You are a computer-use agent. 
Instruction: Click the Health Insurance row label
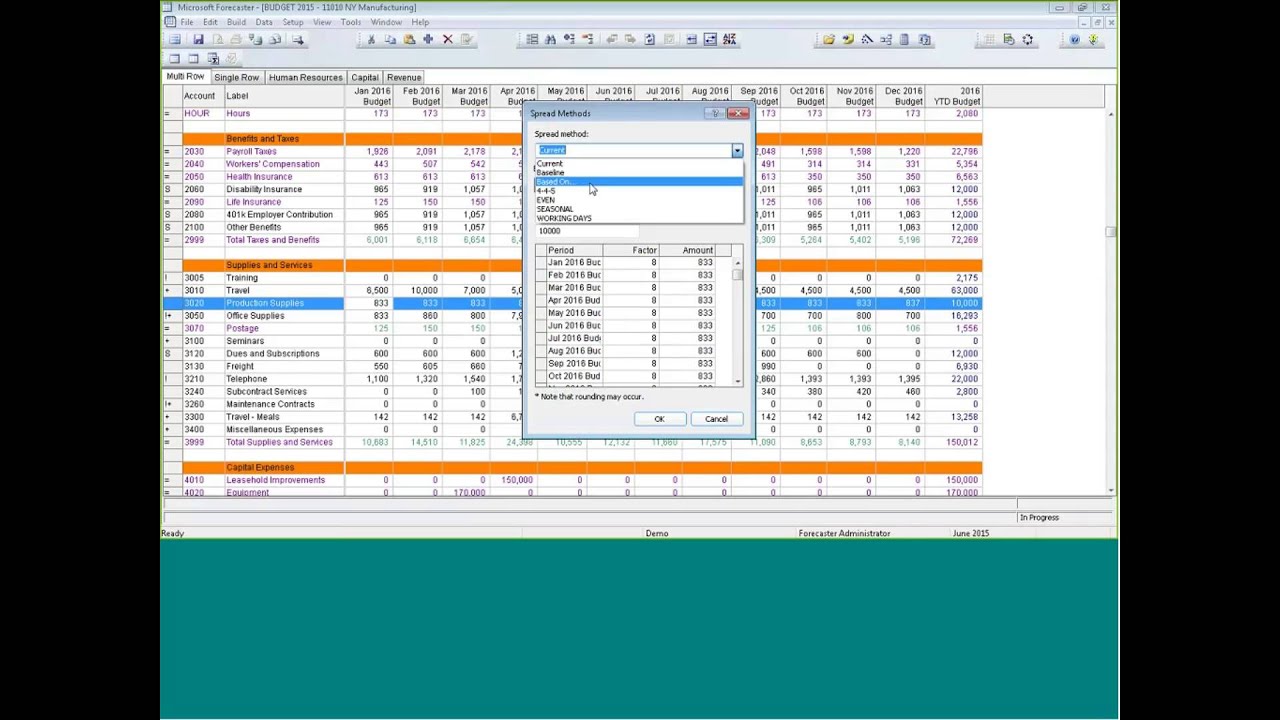259,177
